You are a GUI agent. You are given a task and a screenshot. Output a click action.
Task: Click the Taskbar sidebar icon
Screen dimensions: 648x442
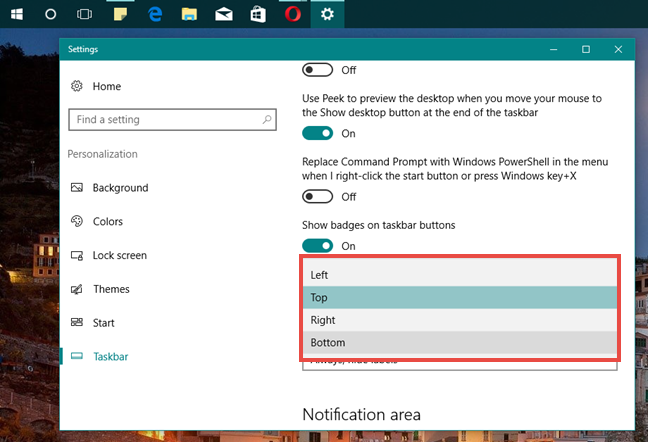point(76,356)
